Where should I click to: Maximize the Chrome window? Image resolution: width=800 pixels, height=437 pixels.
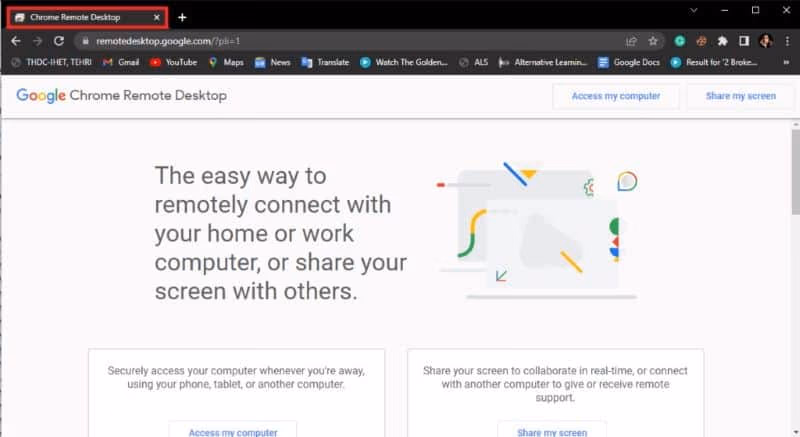756,10
